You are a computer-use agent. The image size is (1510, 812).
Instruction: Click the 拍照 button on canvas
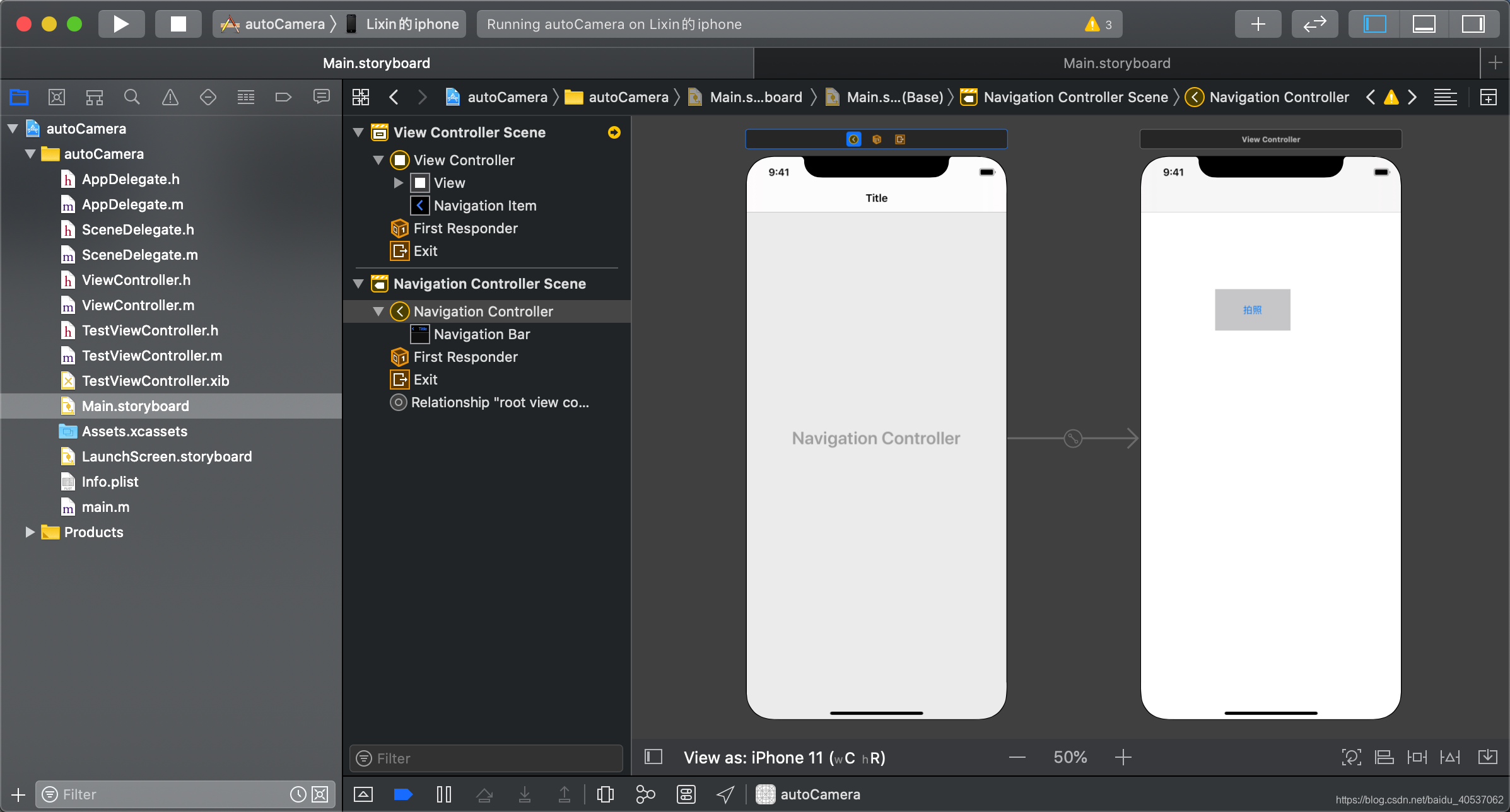pyautogui.click(x=1252, y=310)
